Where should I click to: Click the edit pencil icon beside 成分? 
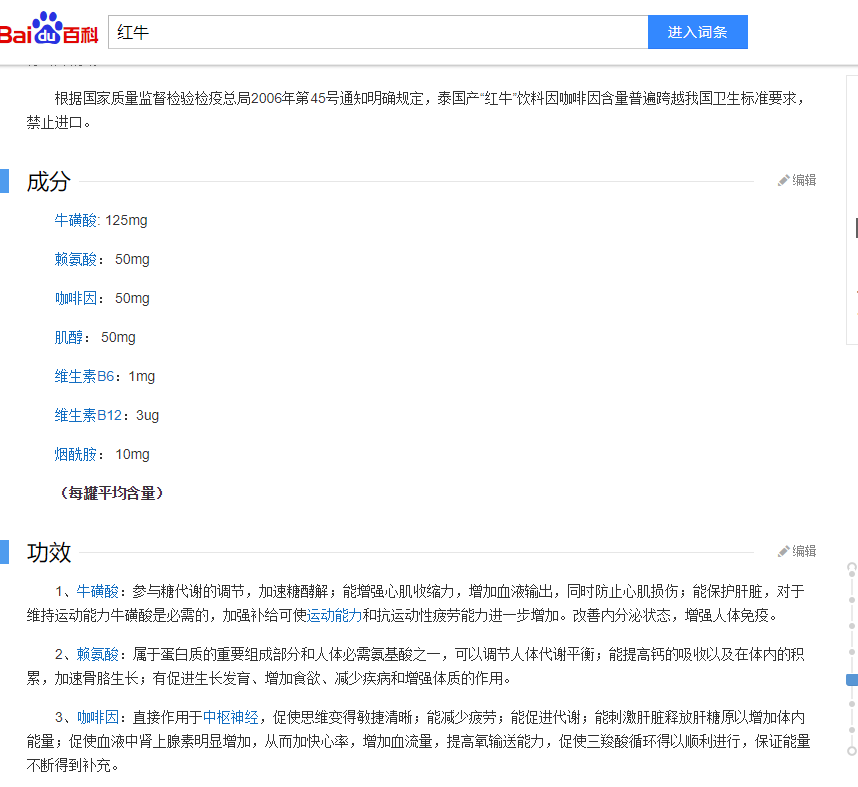pos(784,180)
